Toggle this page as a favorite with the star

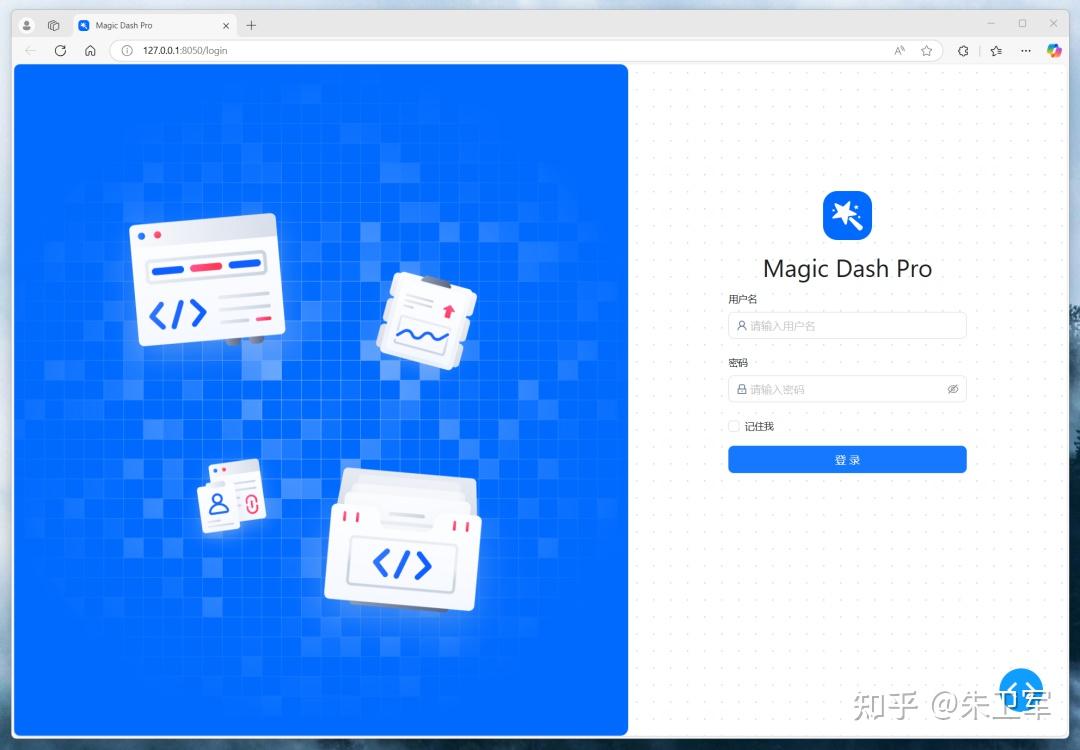point(927,50)
